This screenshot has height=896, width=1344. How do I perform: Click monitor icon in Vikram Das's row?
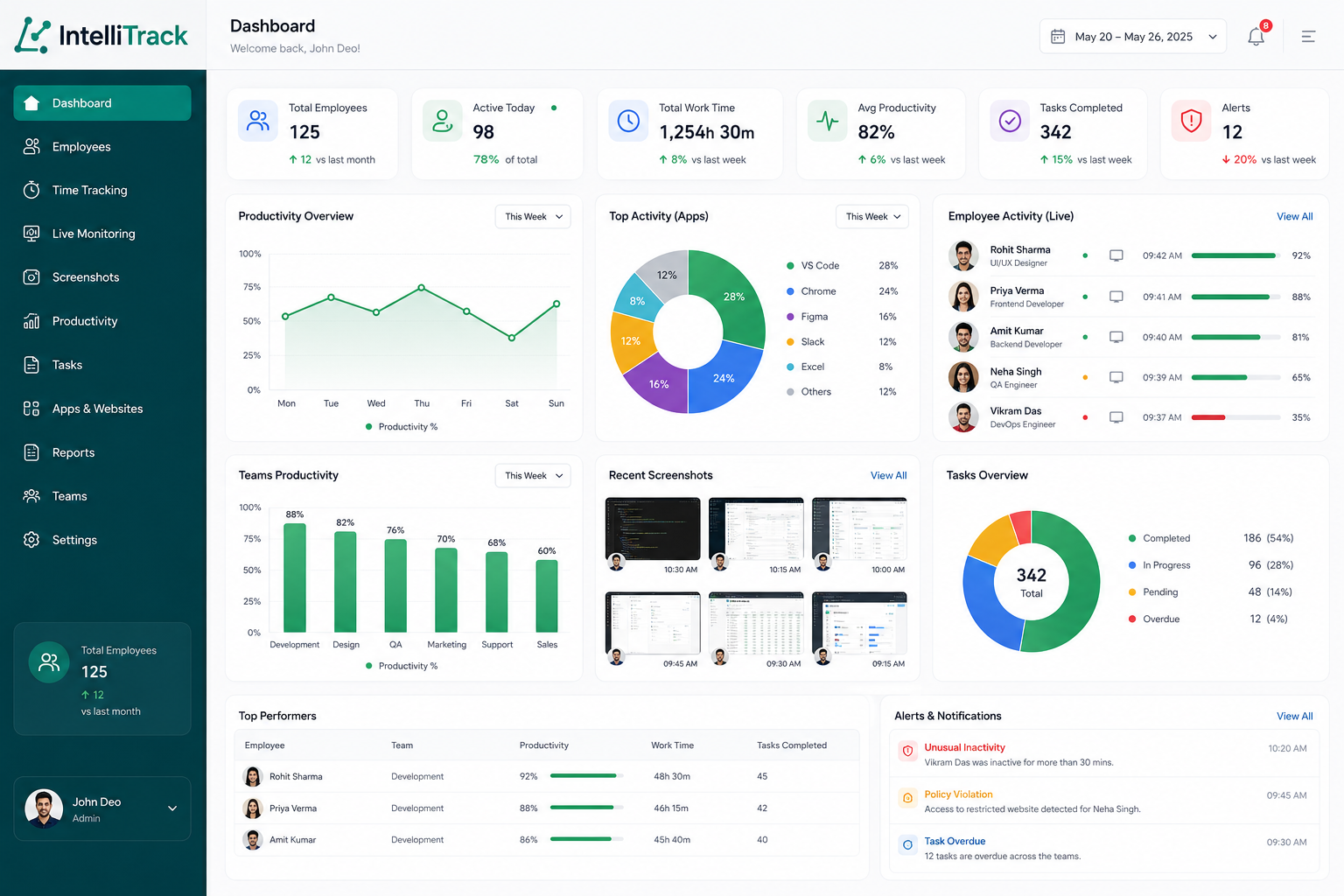tap(1116, 417)
